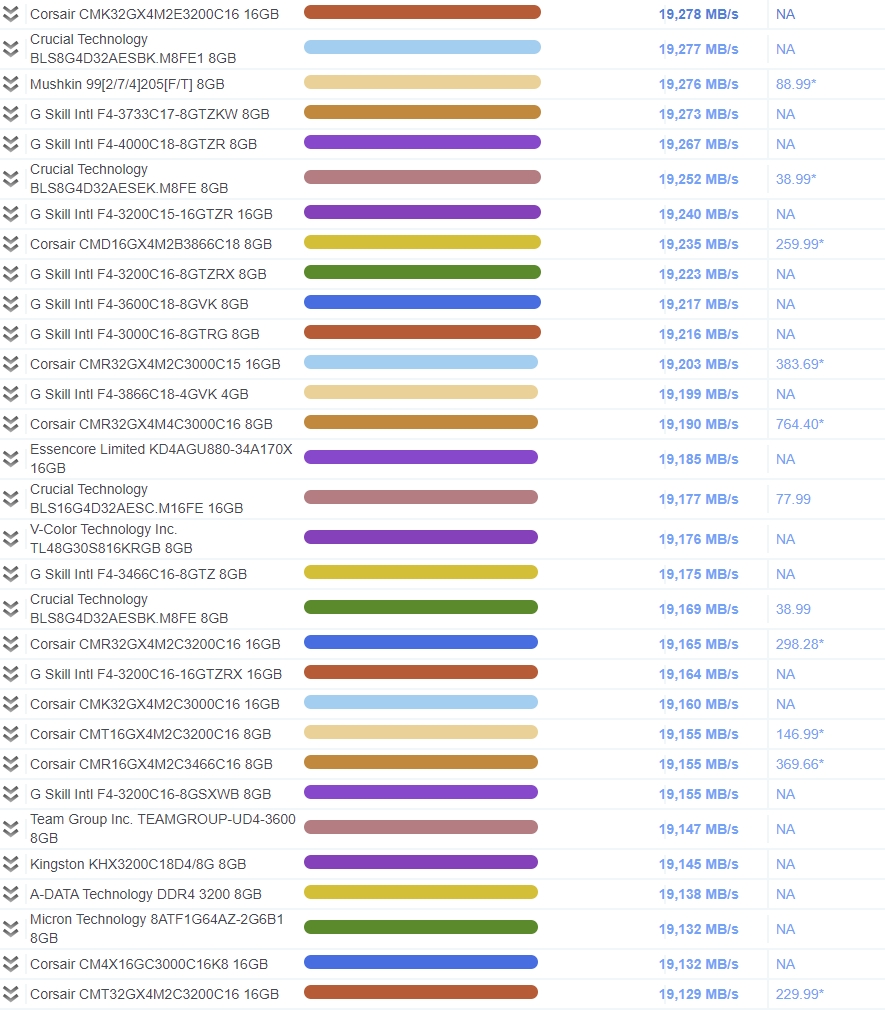Click the 764.40* price link

[x=800, y=424]
